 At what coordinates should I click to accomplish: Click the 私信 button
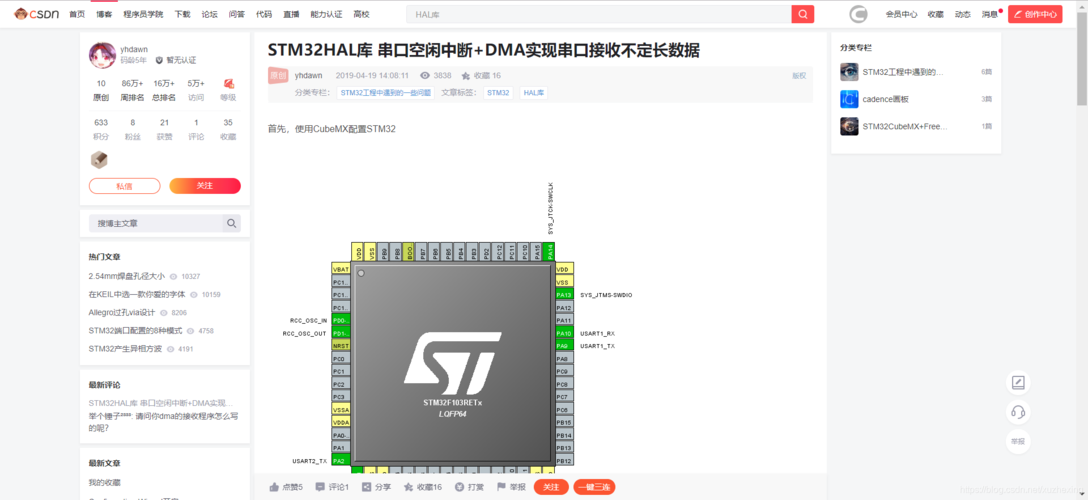pyautogui.click(x=124, y=186)
